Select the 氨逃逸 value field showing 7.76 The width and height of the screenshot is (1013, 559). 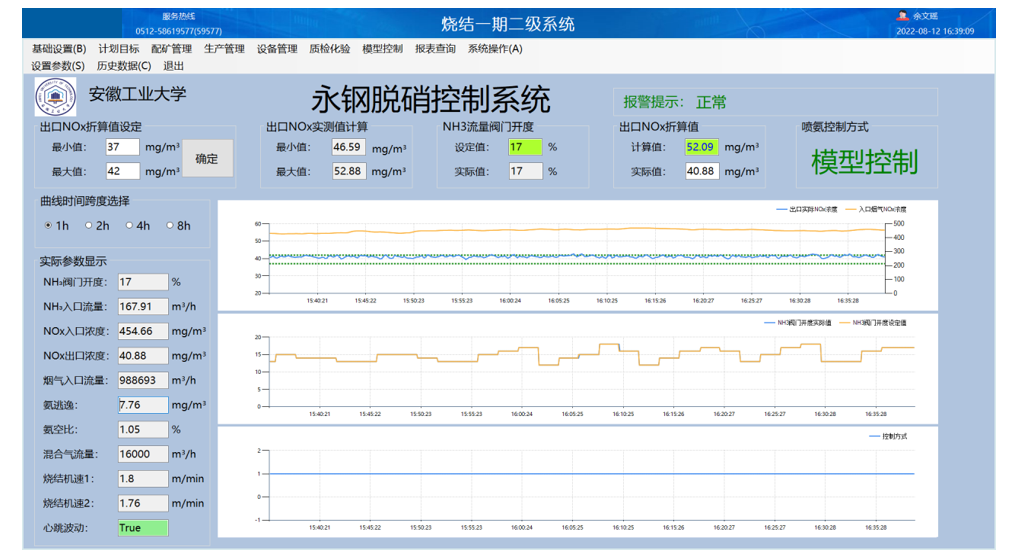point(143,405)
